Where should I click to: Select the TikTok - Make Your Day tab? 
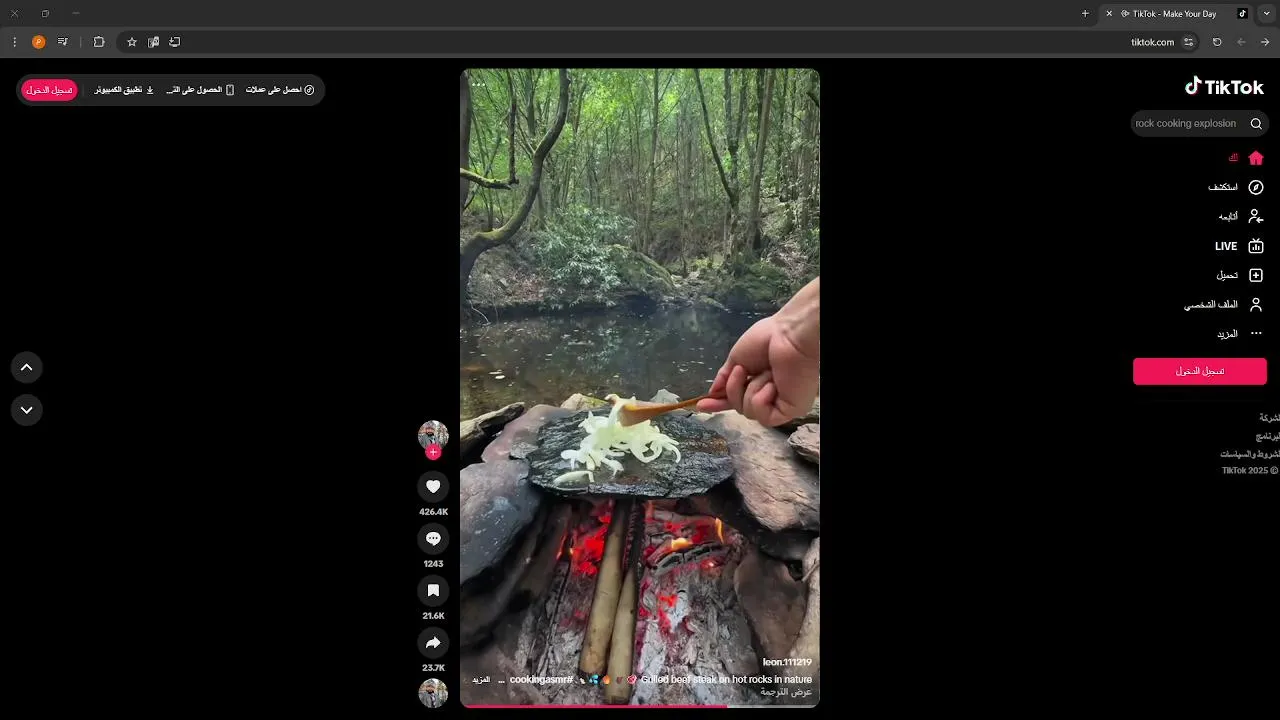[x=1176, y=14]
